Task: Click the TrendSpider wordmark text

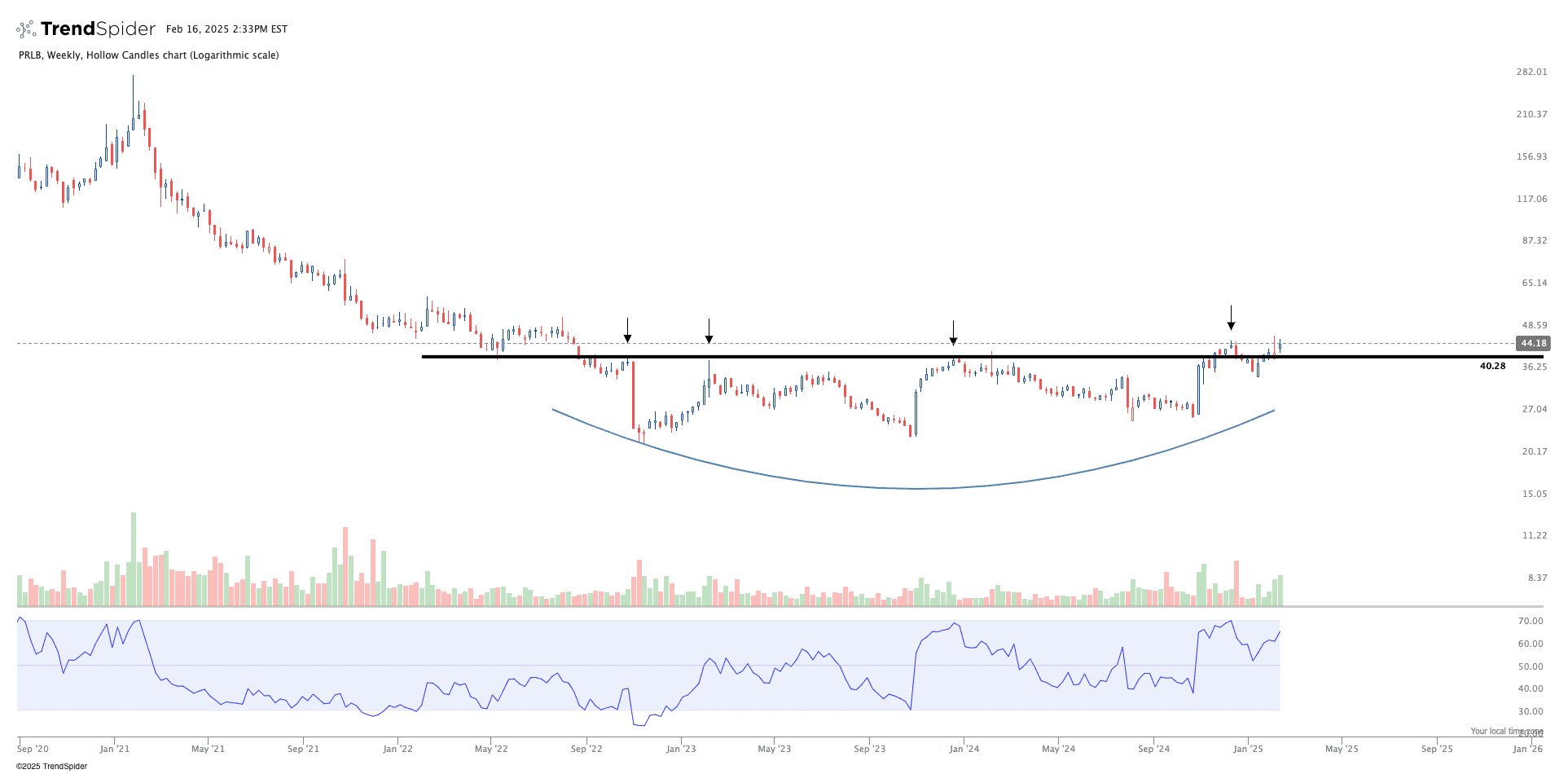Action: (x=98, y=29)
